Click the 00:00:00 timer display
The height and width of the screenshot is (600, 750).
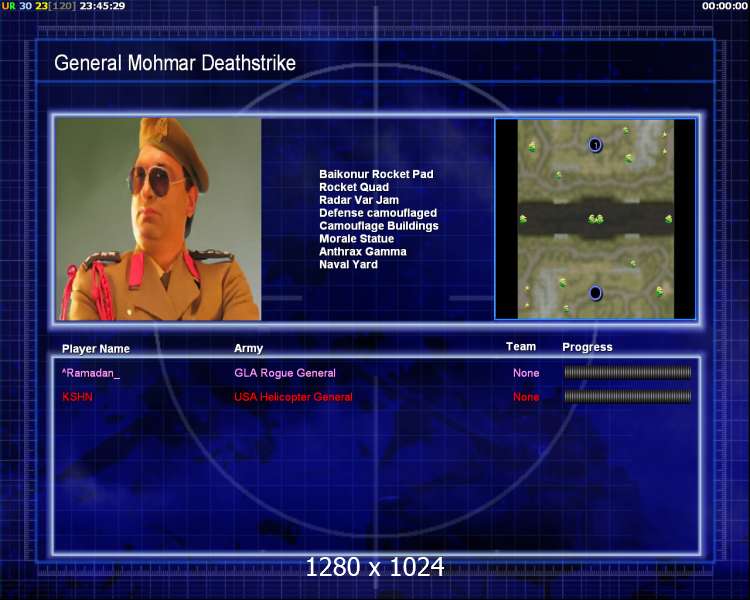(x=725, y=6)
